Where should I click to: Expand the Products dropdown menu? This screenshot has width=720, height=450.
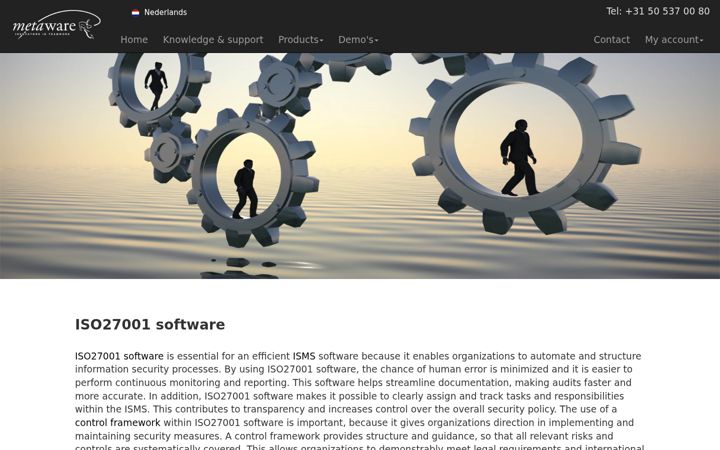(301, 39)
